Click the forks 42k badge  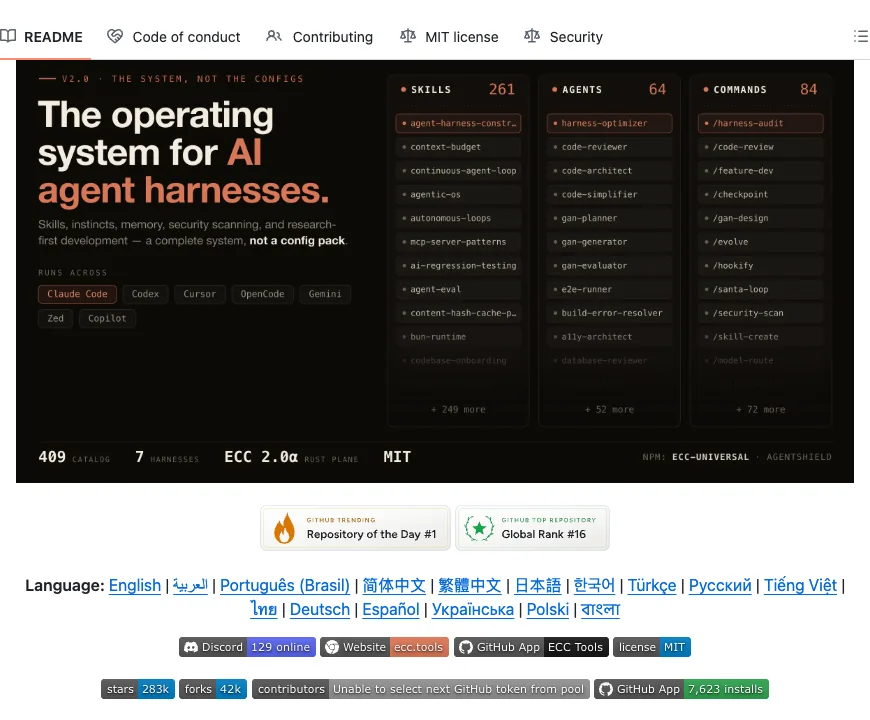pos(213,689)
